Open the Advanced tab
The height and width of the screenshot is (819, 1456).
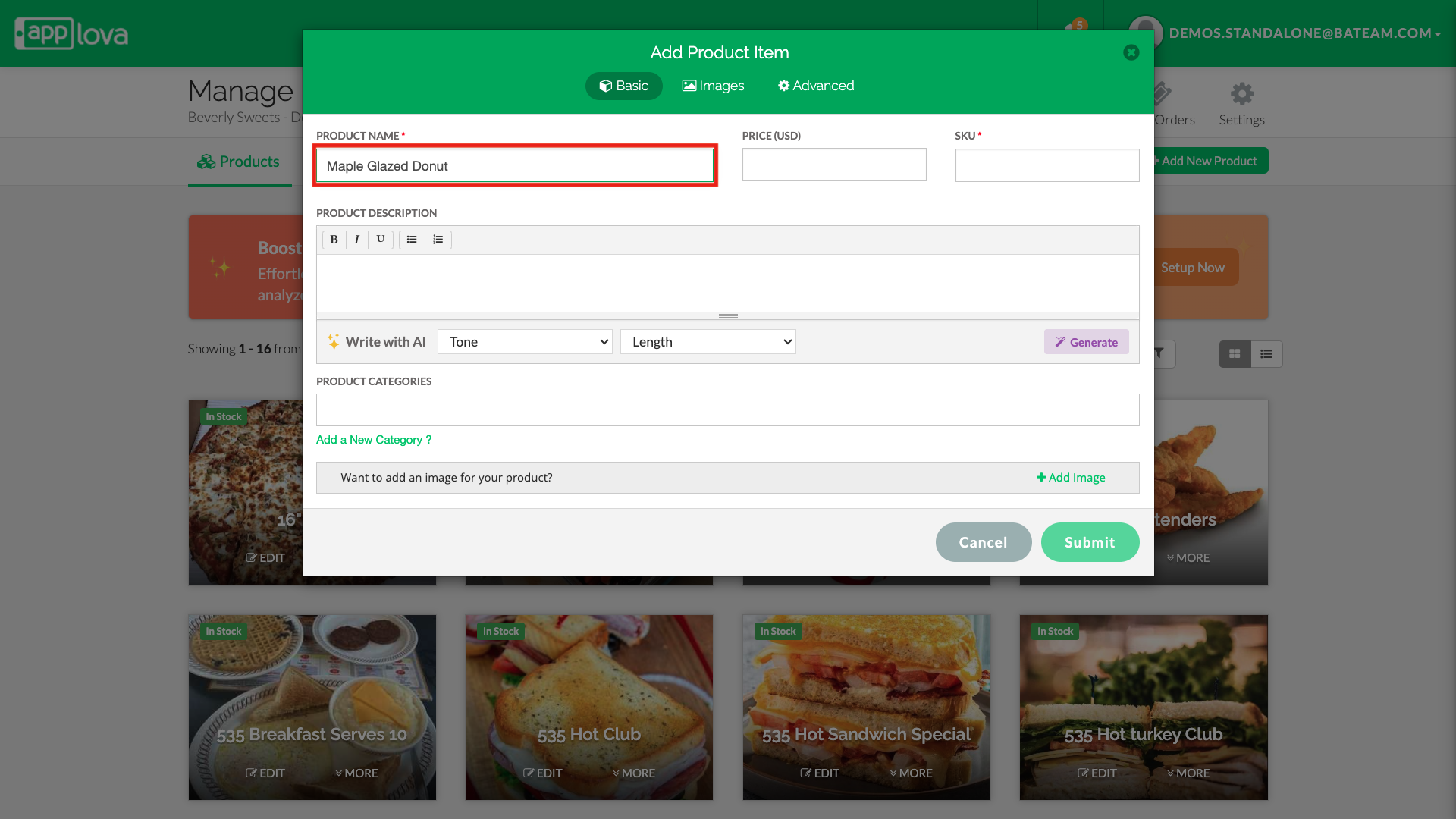coord(816,86)
